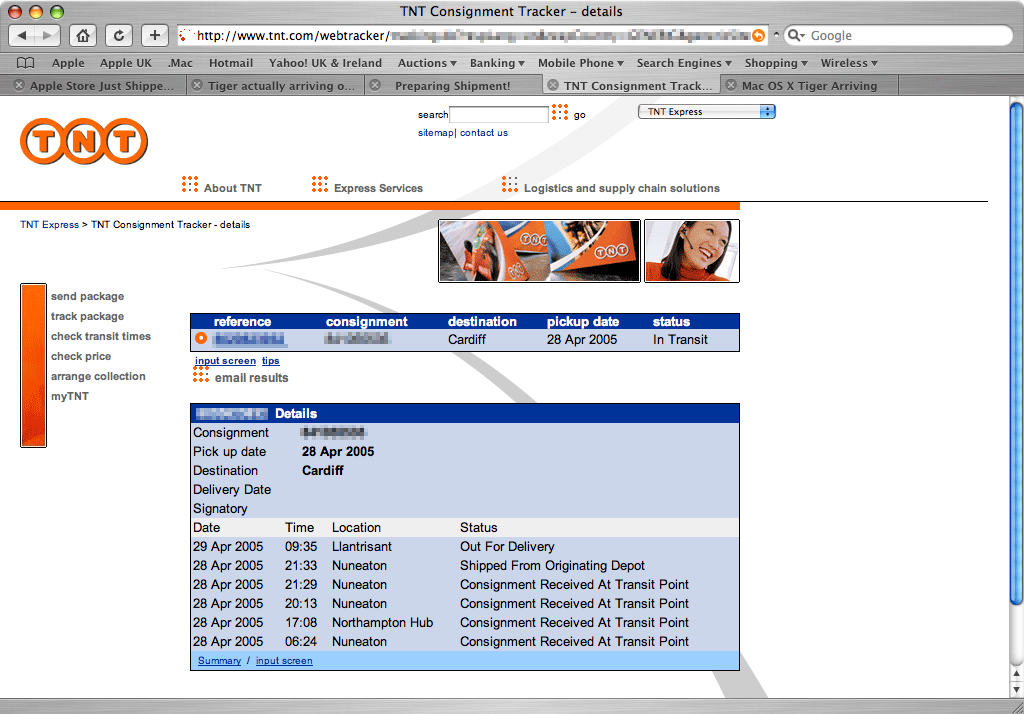Expand the Auctions bookmarks menu
1024x714 pixels.
click(427, 63)
